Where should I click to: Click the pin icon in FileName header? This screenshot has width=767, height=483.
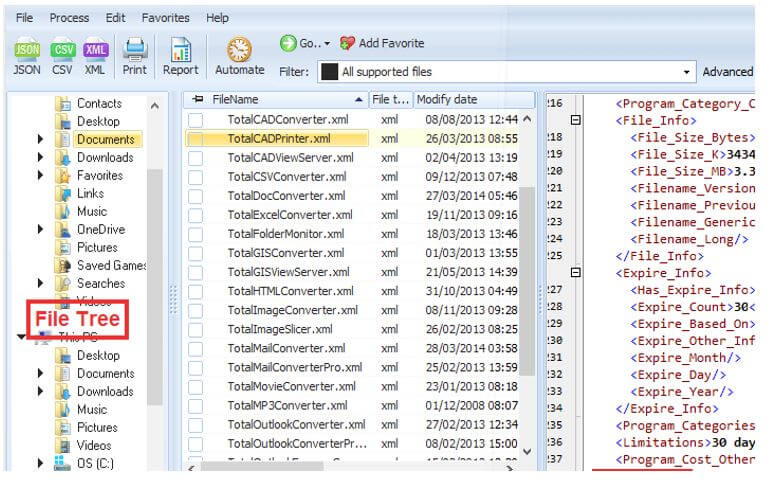tap(197, 99)
